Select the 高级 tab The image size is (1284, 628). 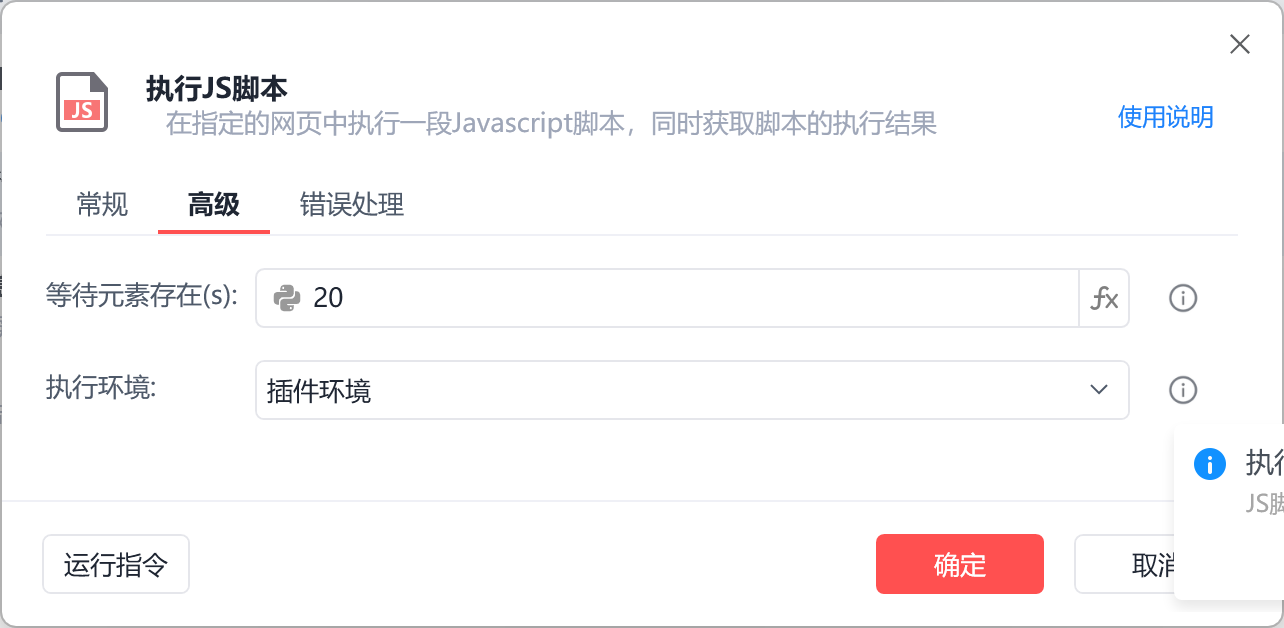point(214,205)
